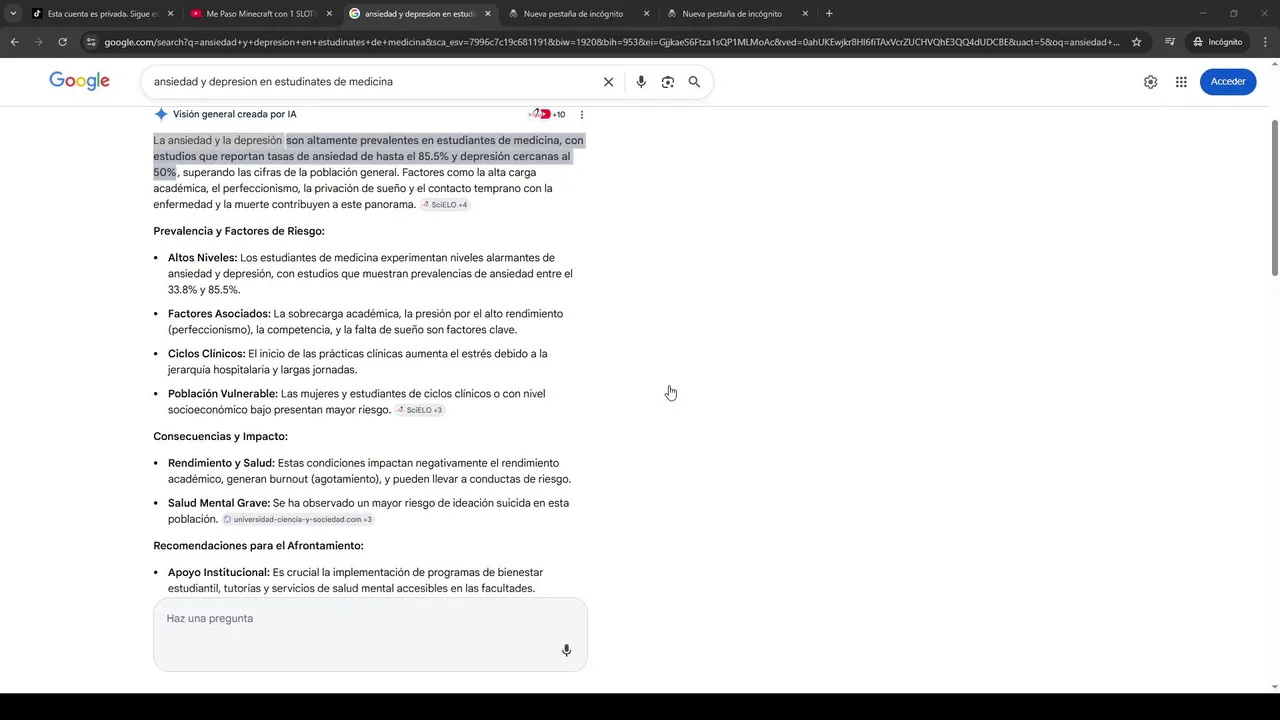1280x720 pixels.
Task: Restore down the Chrome window
Action: (x=1234, y=14)
